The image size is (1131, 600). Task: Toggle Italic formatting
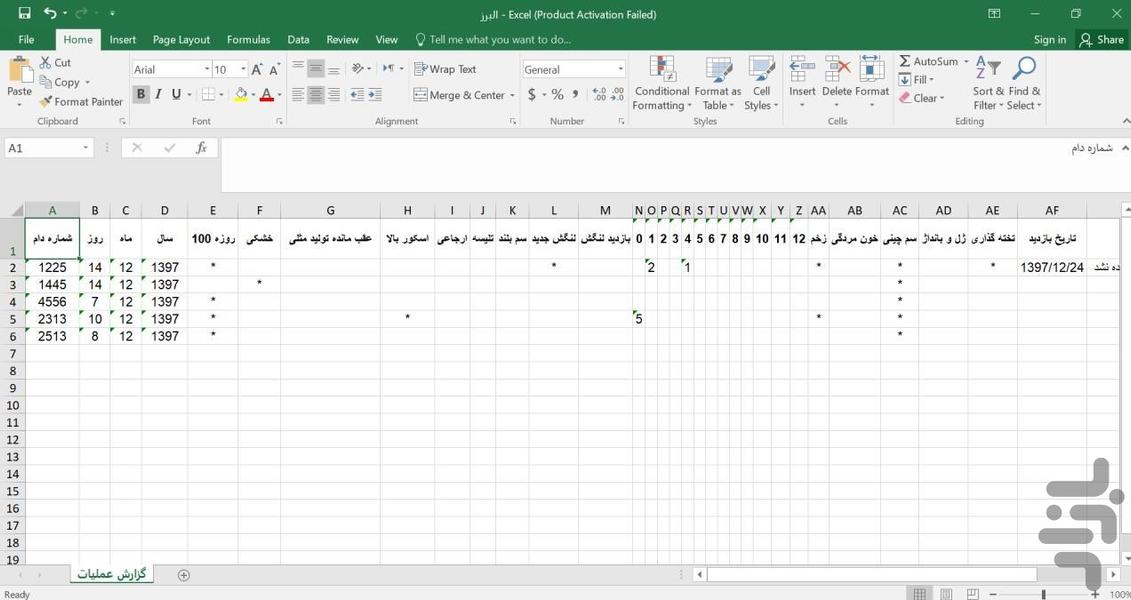pos(158,94)
